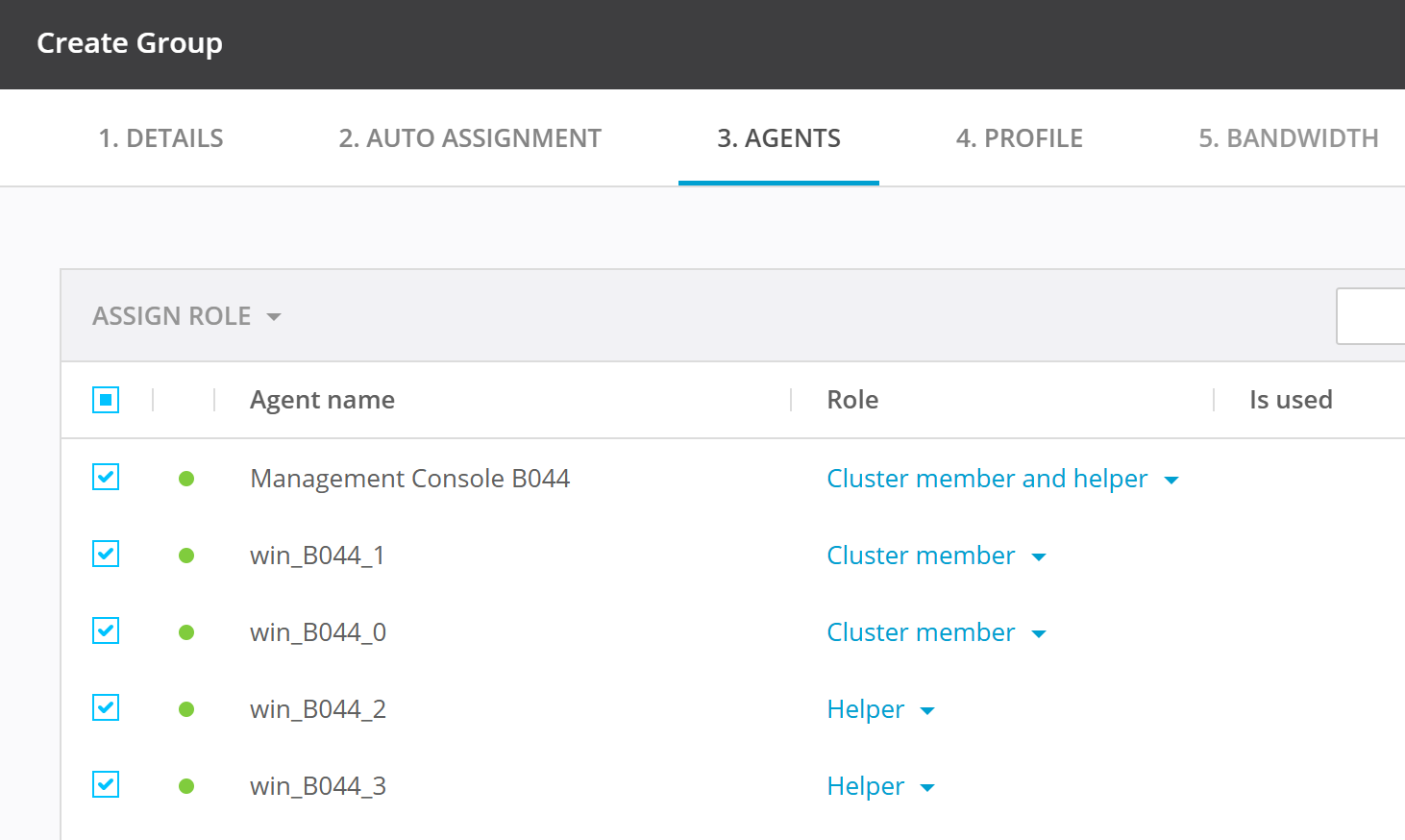The image size is (1405, 840).
Task: Click green status dot beside win_B044_3
Action: pos(186,786)
